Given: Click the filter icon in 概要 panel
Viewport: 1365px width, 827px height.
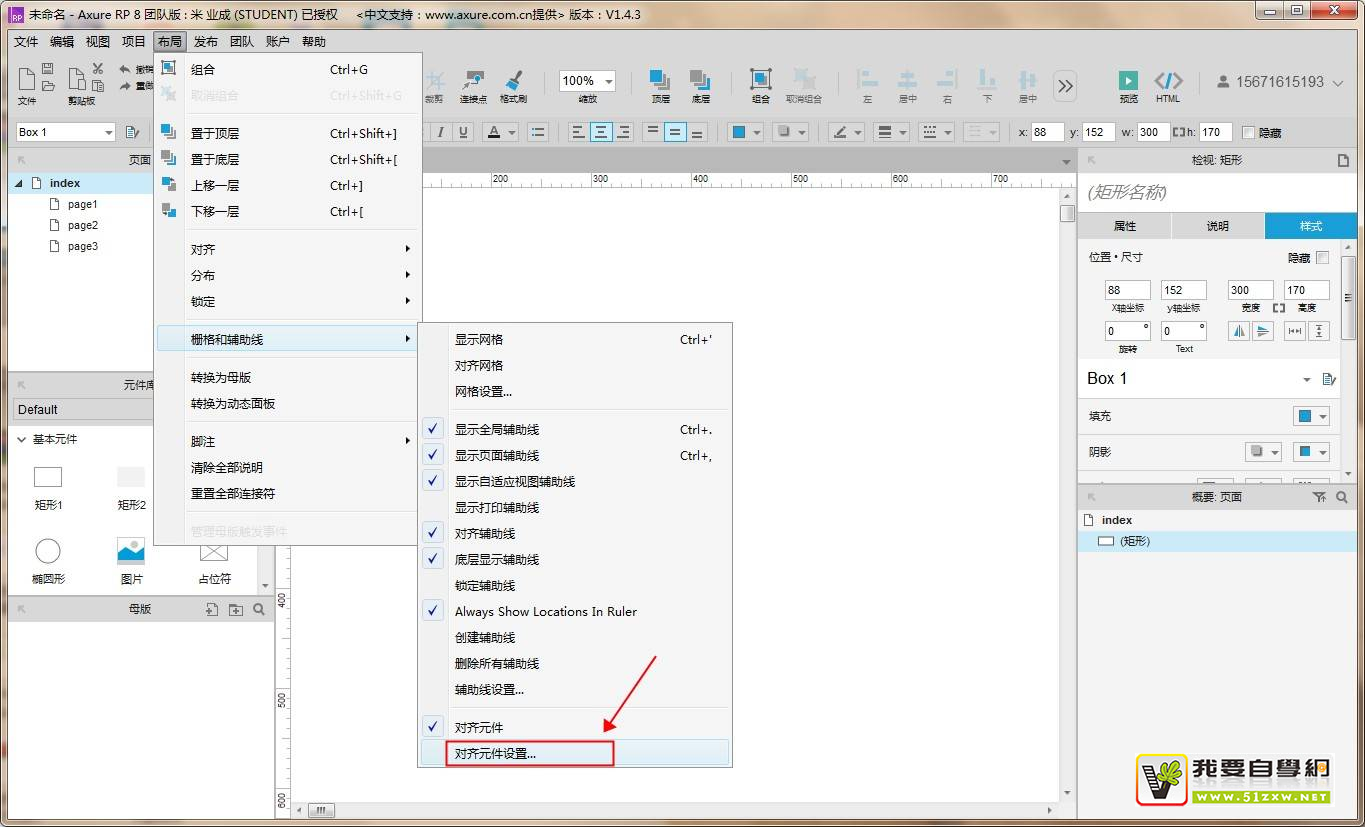Looking at the screenshot, I should (x=1319, y=497).
